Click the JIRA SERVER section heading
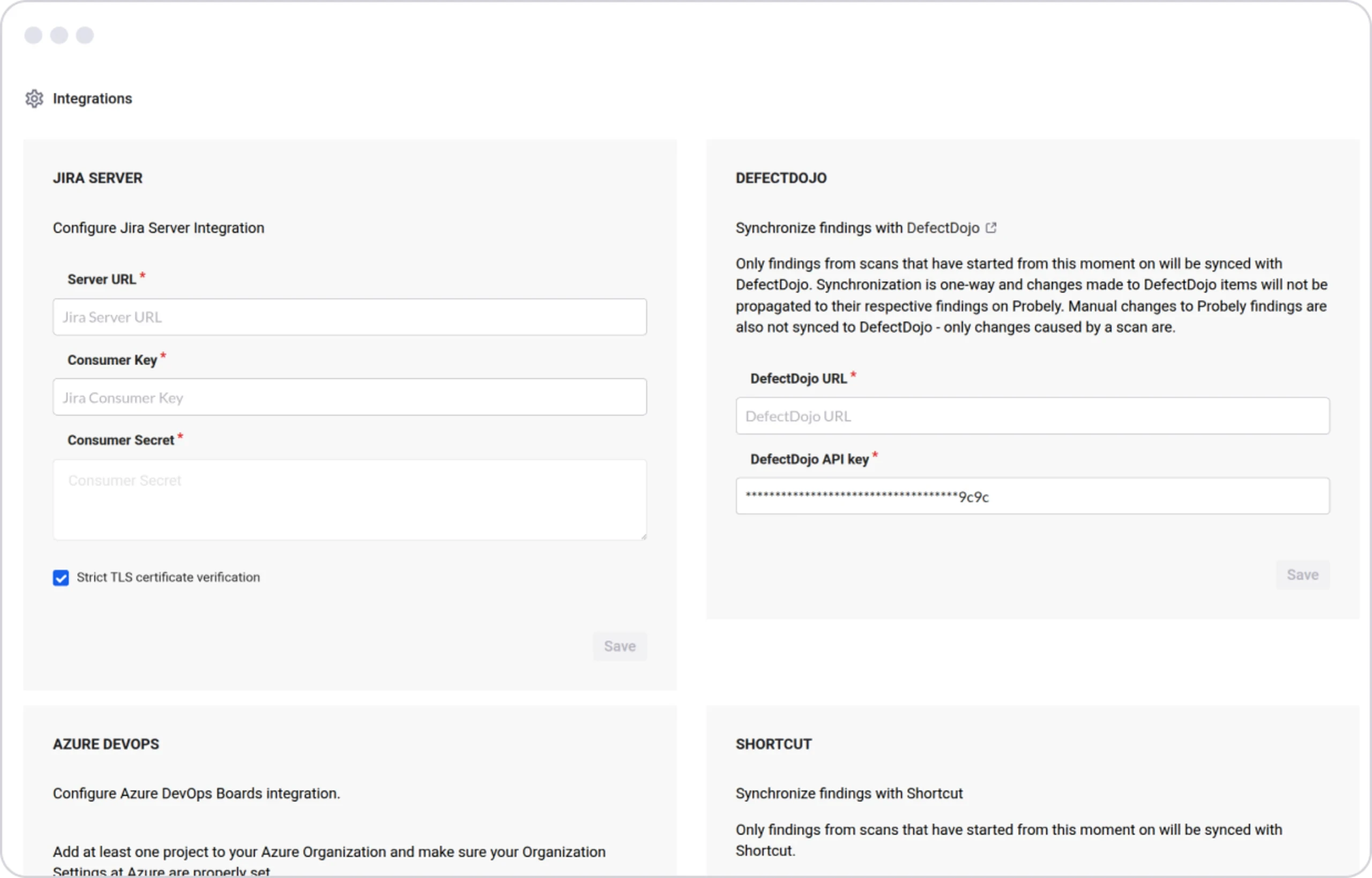Viewport: 1372px width, 878px height. point(97,177)
